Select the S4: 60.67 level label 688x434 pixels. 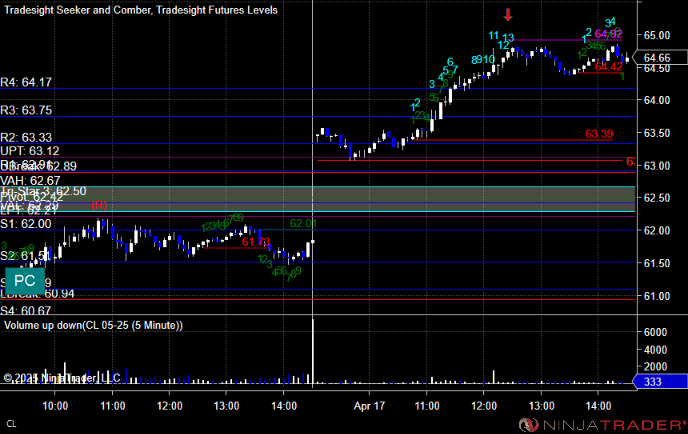(x=25, y=311)
